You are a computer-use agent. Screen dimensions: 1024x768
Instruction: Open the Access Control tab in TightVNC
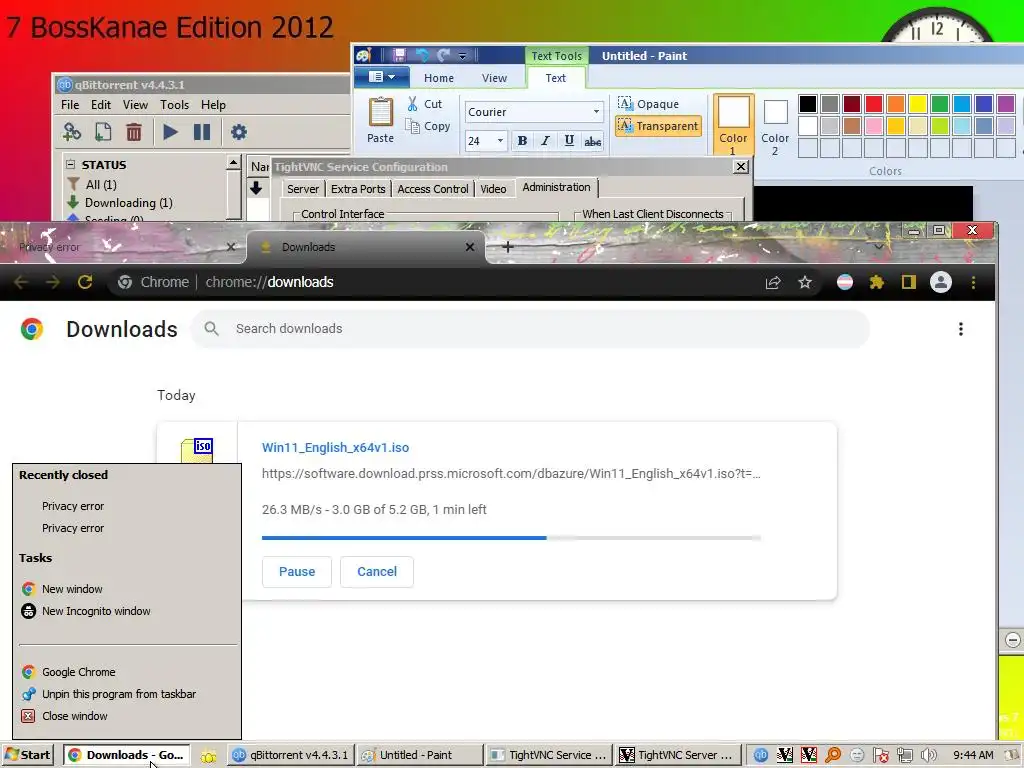432,189
